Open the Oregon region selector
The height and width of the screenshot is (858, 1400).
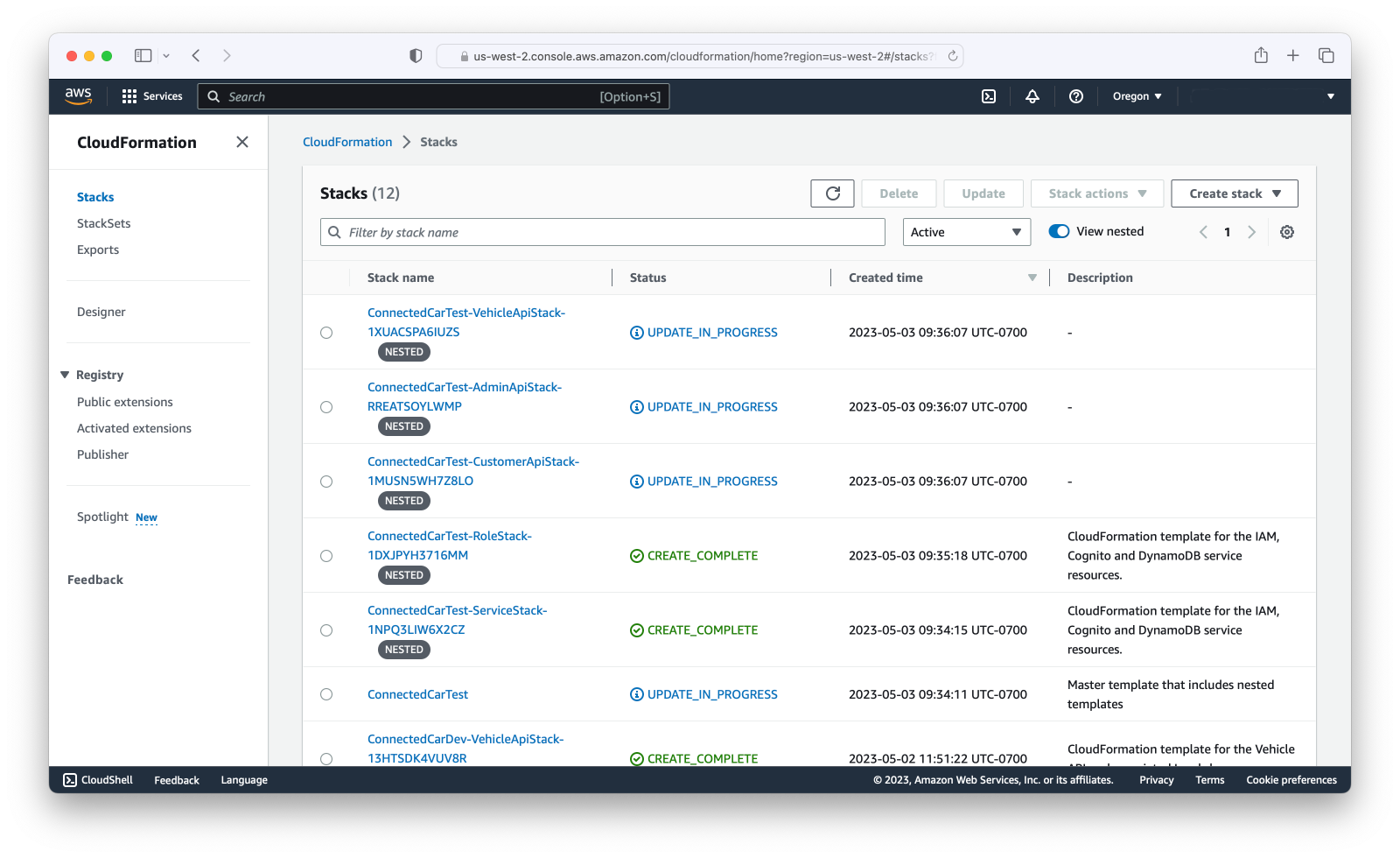click(1137, 96)
